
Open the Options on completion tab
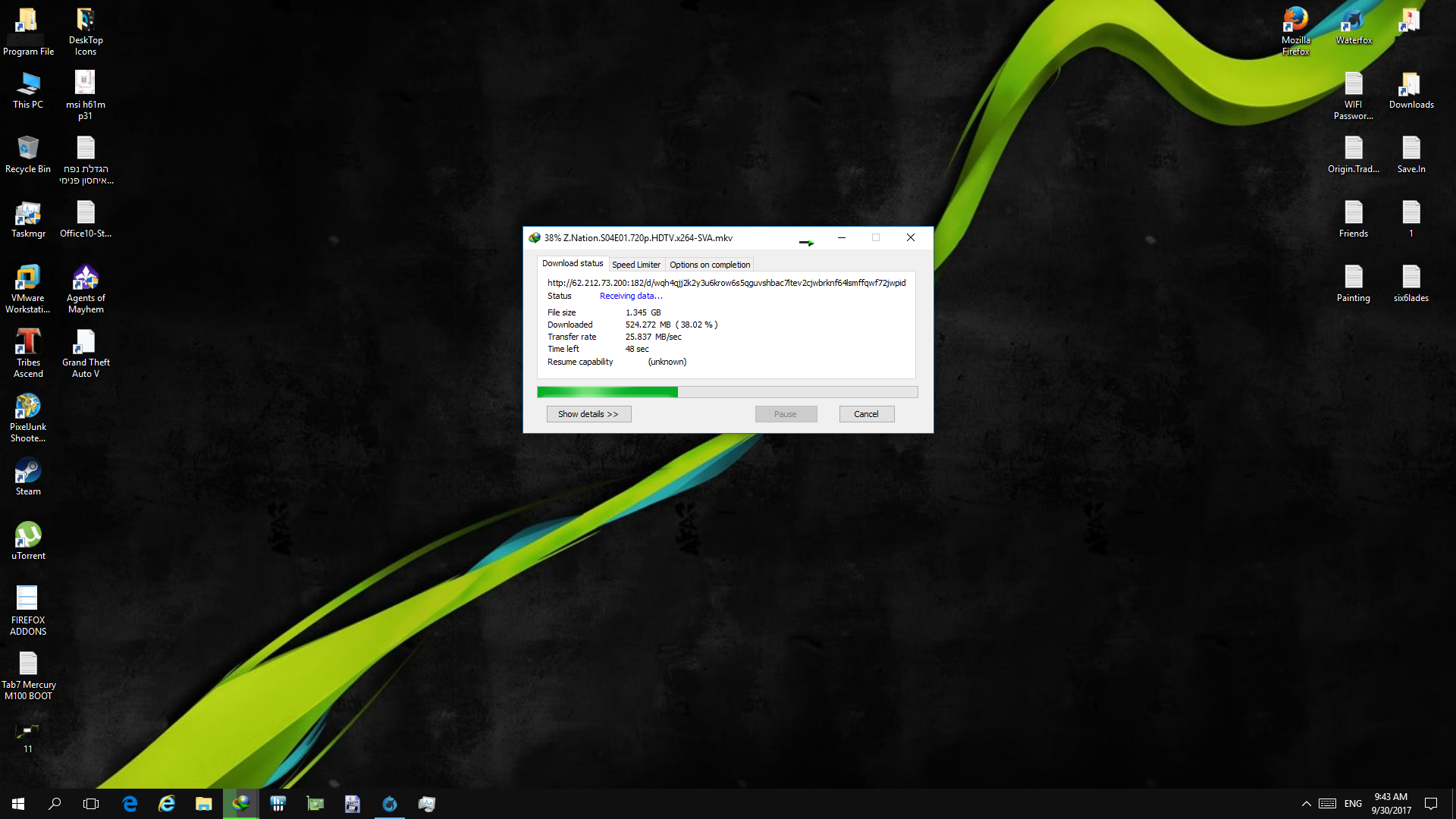tap(709, 265)
